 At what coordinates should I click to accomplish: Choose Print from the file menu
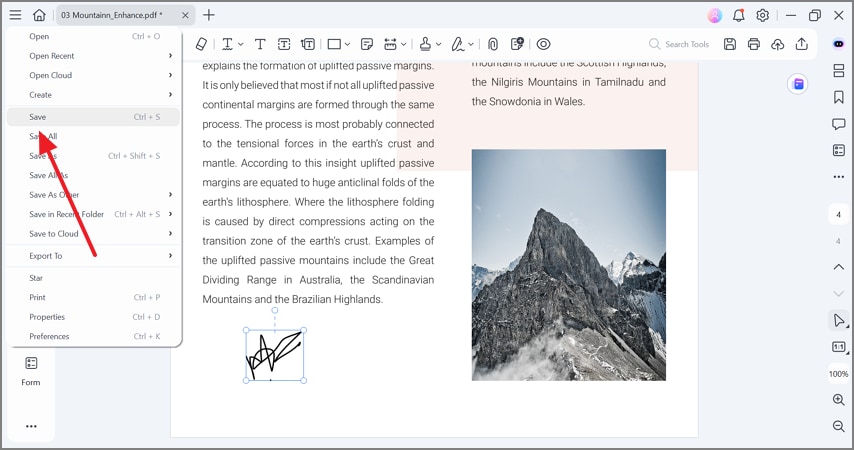(93, 297)
